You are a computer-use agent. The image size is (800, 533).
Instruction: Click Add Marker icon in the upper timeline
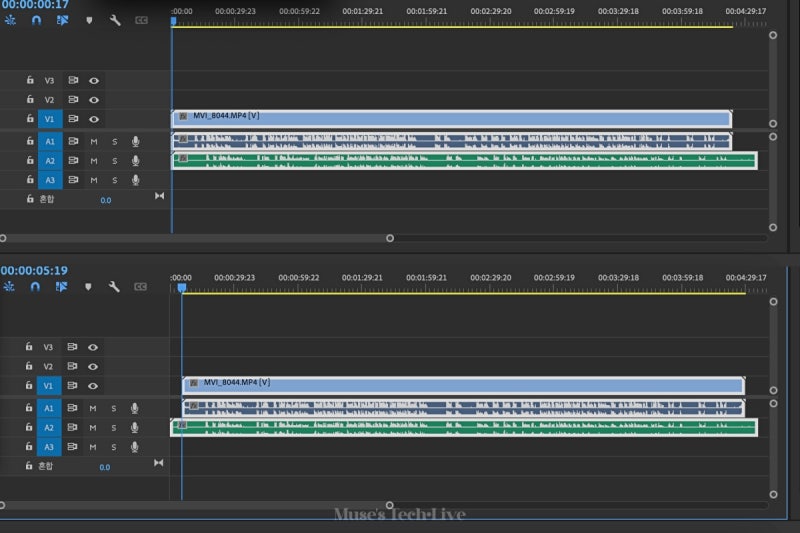click(x=89, y=20)
